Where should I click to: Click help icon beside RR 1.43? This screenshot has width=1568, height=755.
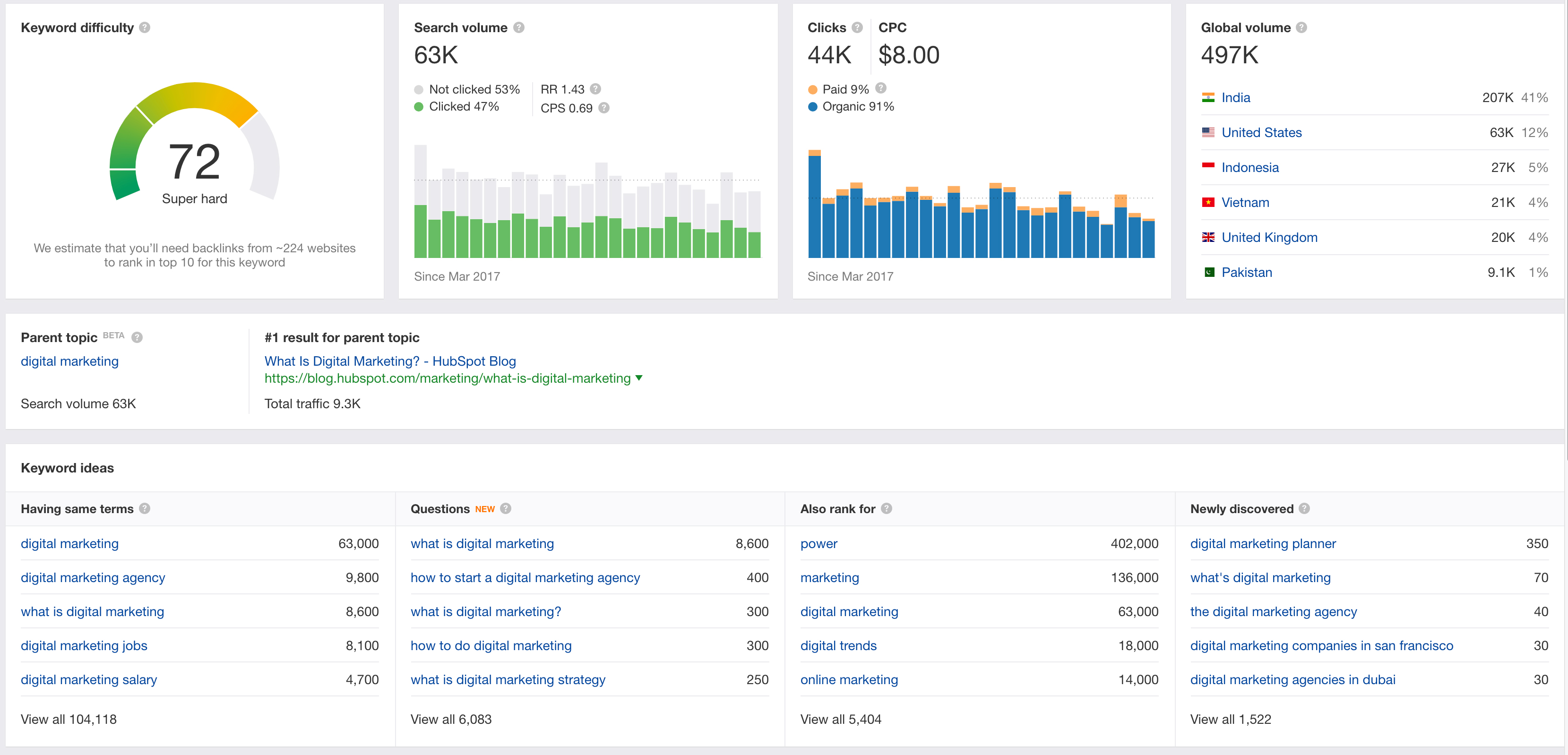596,89
